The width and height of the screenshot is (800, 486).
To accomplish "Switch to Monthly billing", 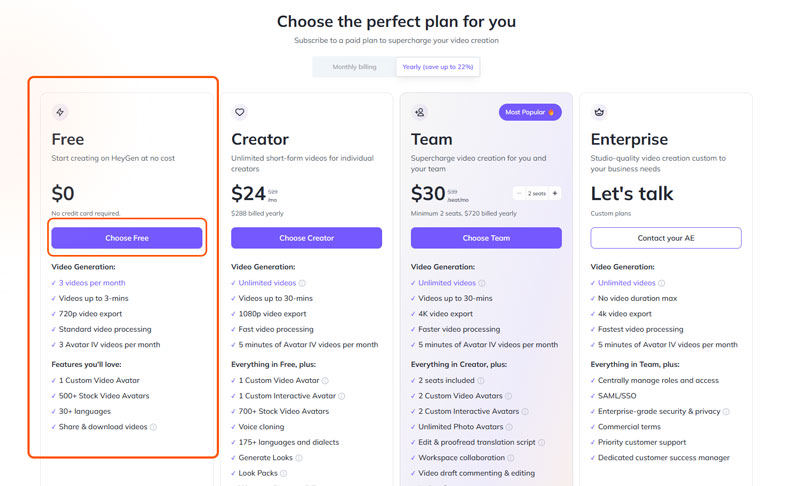I will pos(355,67).
